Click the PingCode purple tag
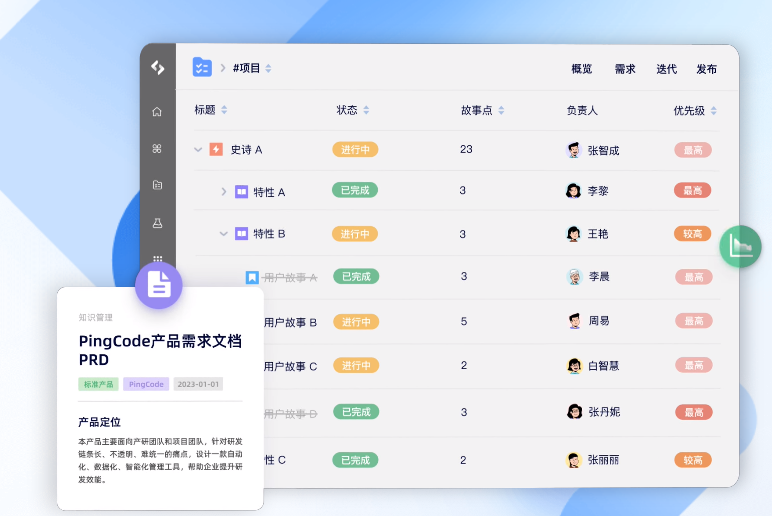Screen dimensions: 772x516 (146, 384)
